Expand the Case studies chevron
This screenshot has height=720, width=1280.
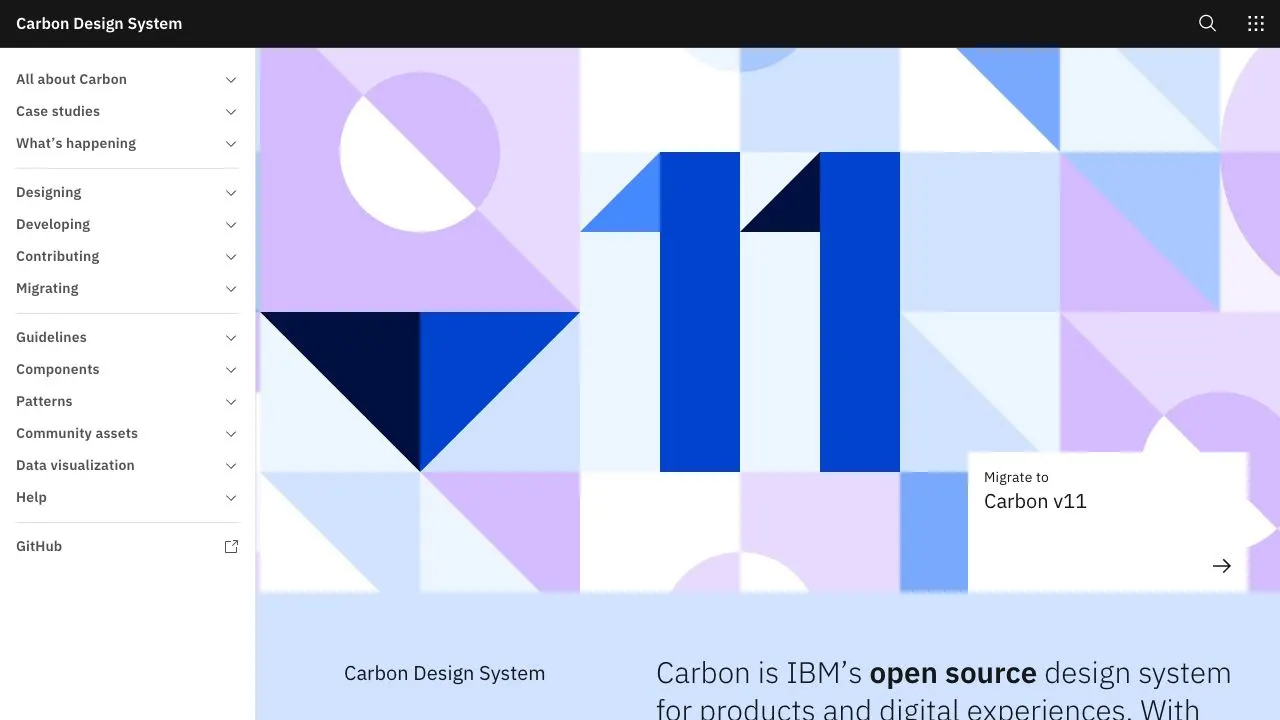coord(231,112)
